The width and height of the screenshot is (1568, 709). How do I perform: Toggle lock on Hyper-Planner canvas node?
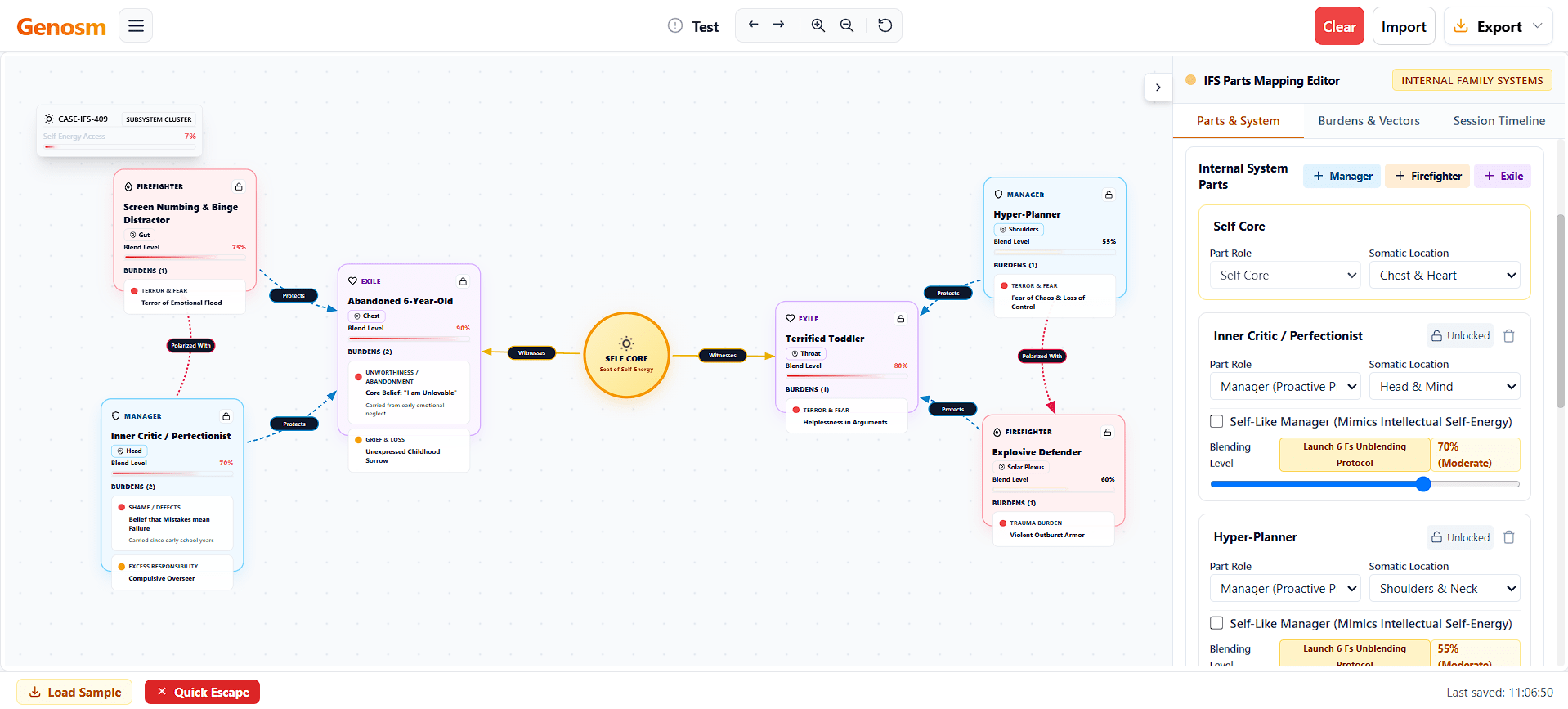[1109, 195]
